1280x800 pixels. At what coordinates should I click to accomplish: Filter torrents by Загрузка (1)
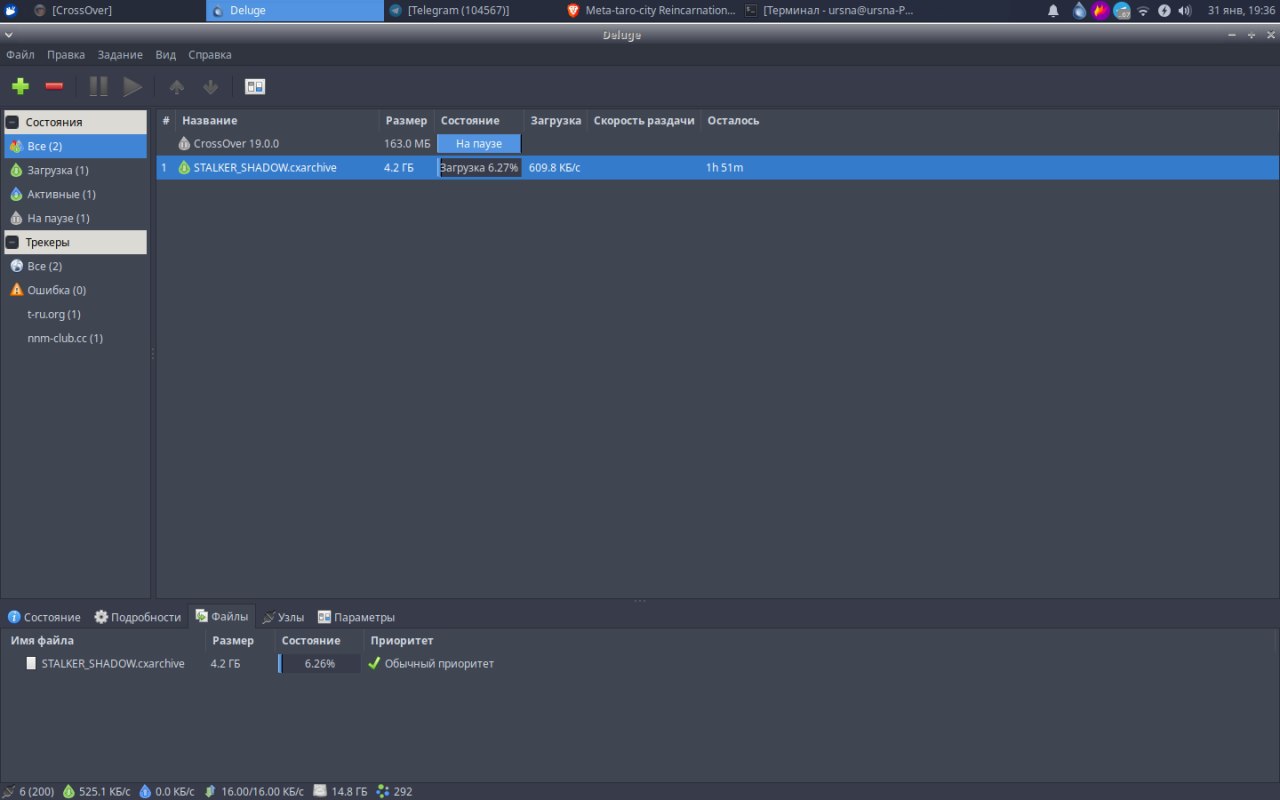coord(75,170)
